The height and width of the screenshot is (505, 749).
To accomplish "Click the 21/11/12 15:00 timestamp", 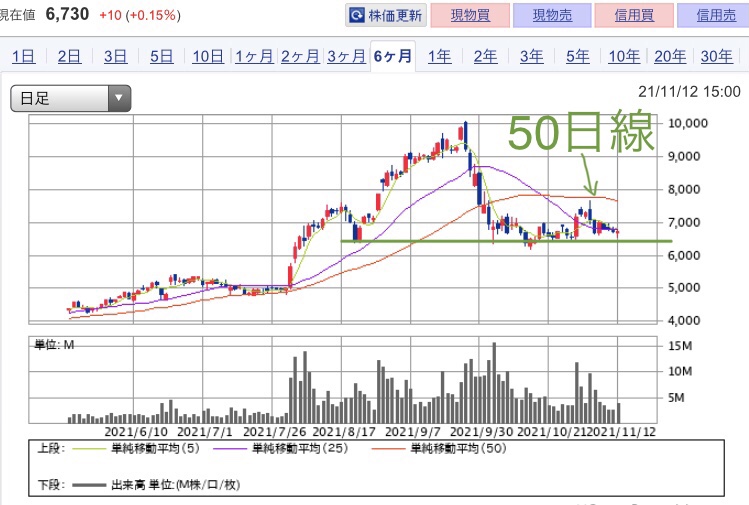I will click(689, 91).
